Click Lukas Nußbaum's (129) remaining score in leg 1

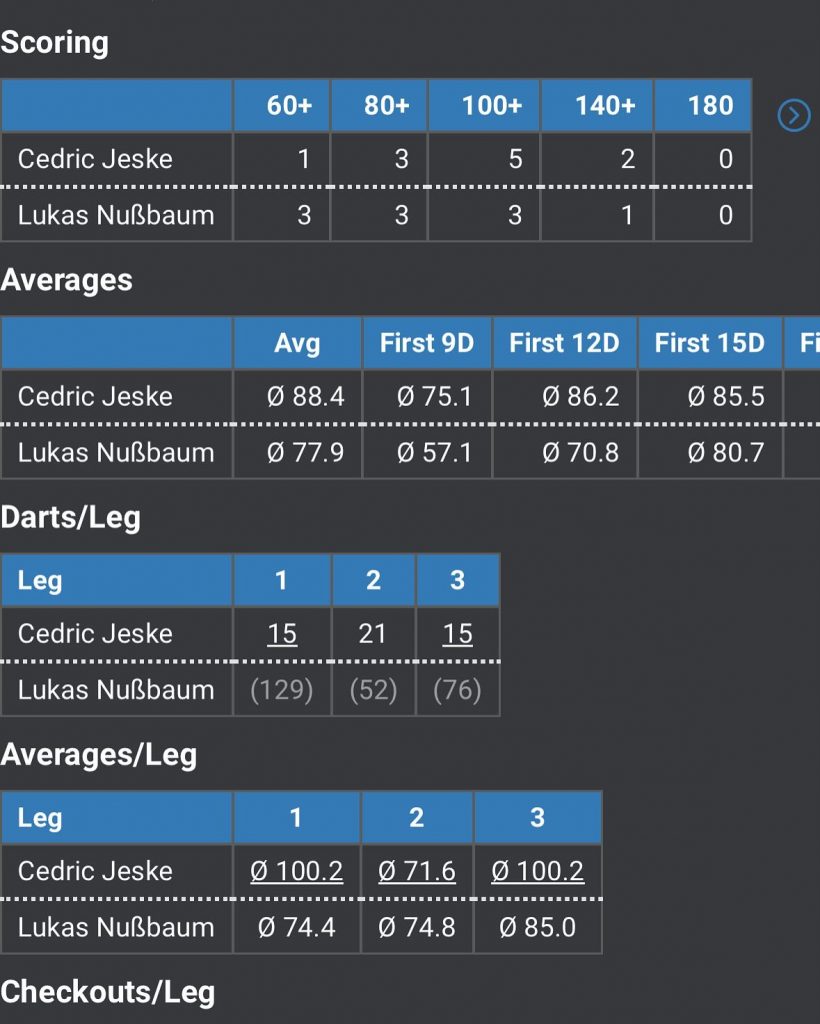[282, 690]
